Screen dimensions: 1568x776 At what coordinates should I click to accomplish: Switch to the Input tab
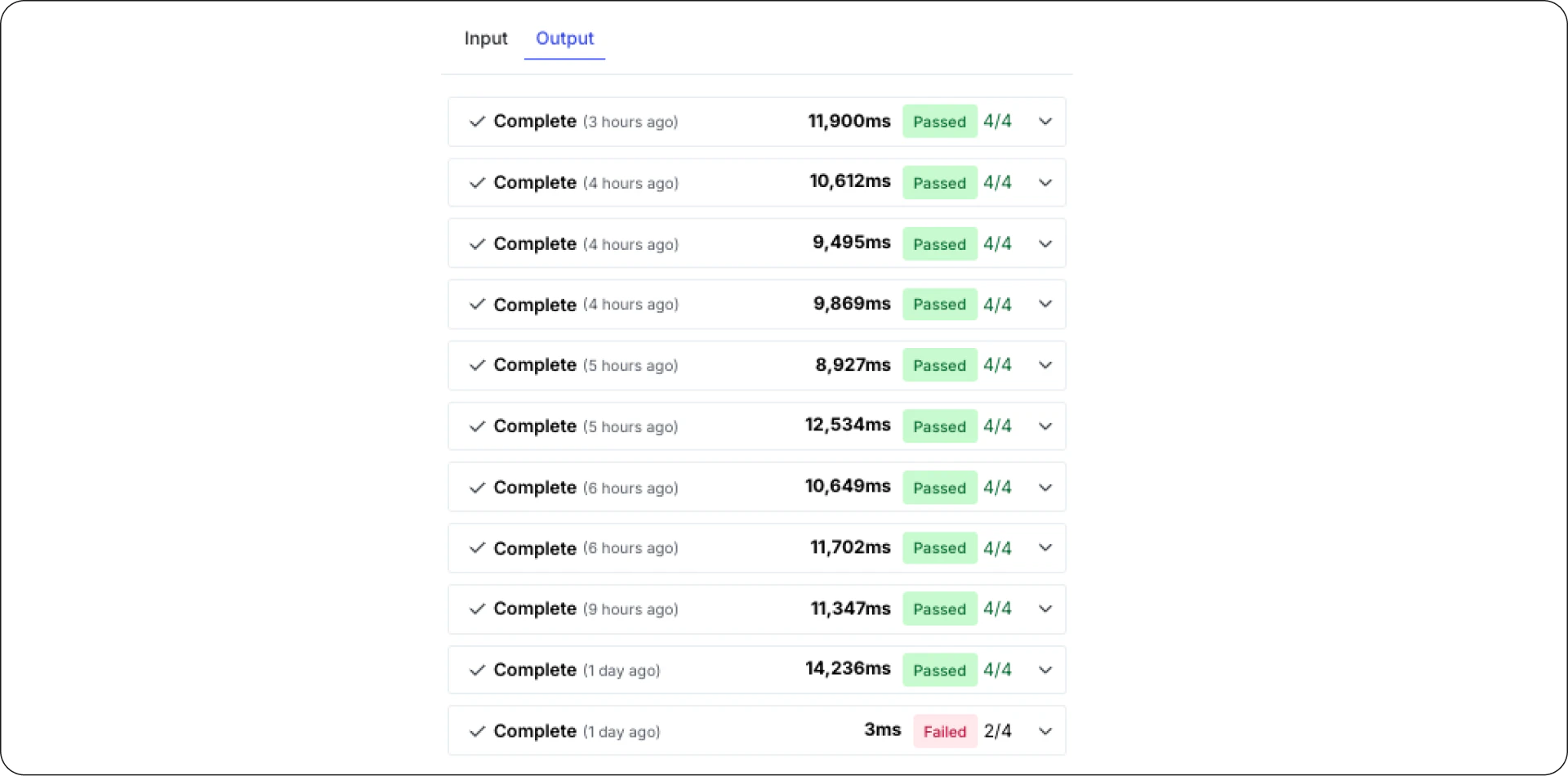pos(485,38)
